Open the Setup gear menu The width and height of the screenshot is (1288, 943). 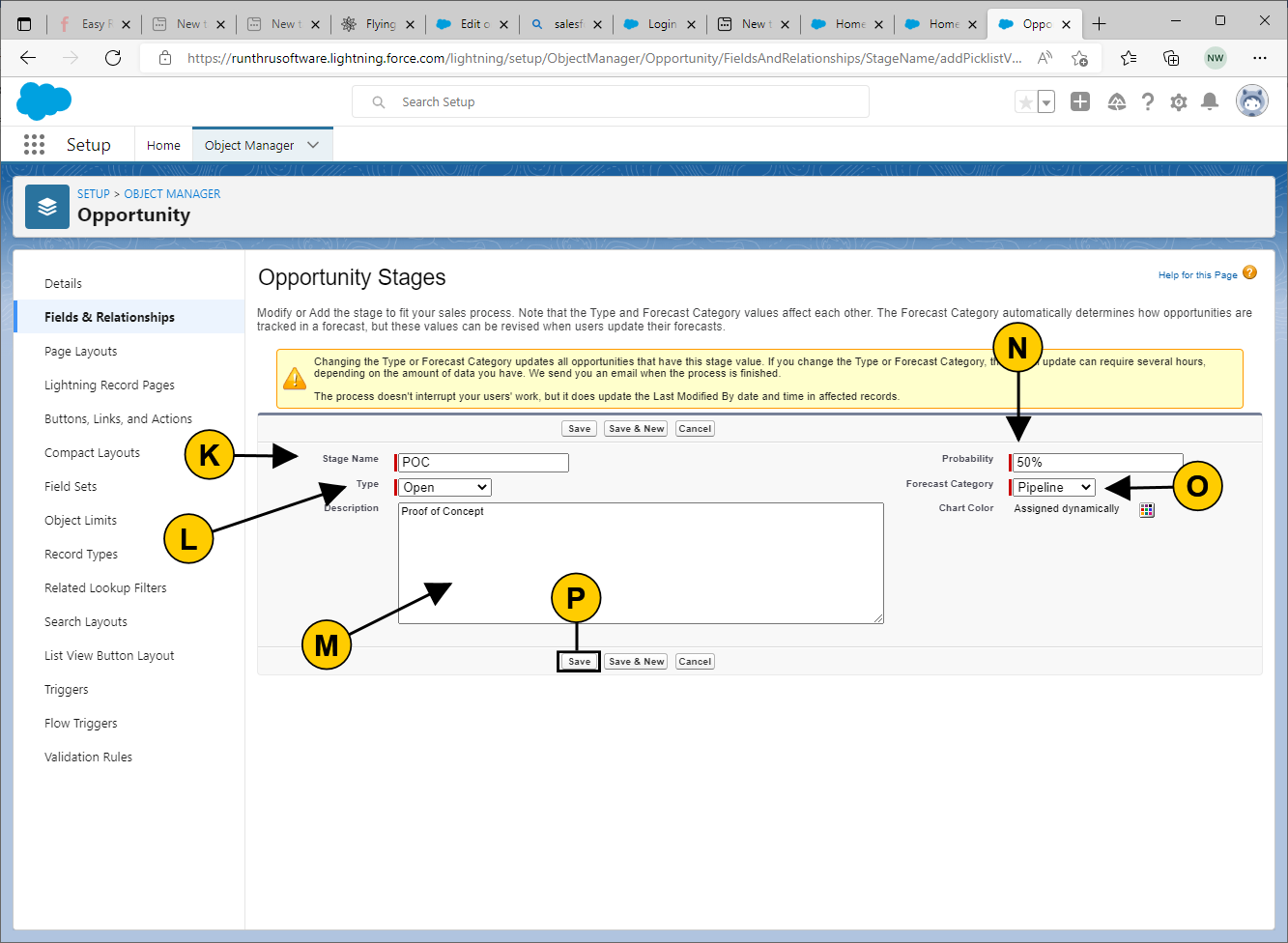pos(1179,101)
